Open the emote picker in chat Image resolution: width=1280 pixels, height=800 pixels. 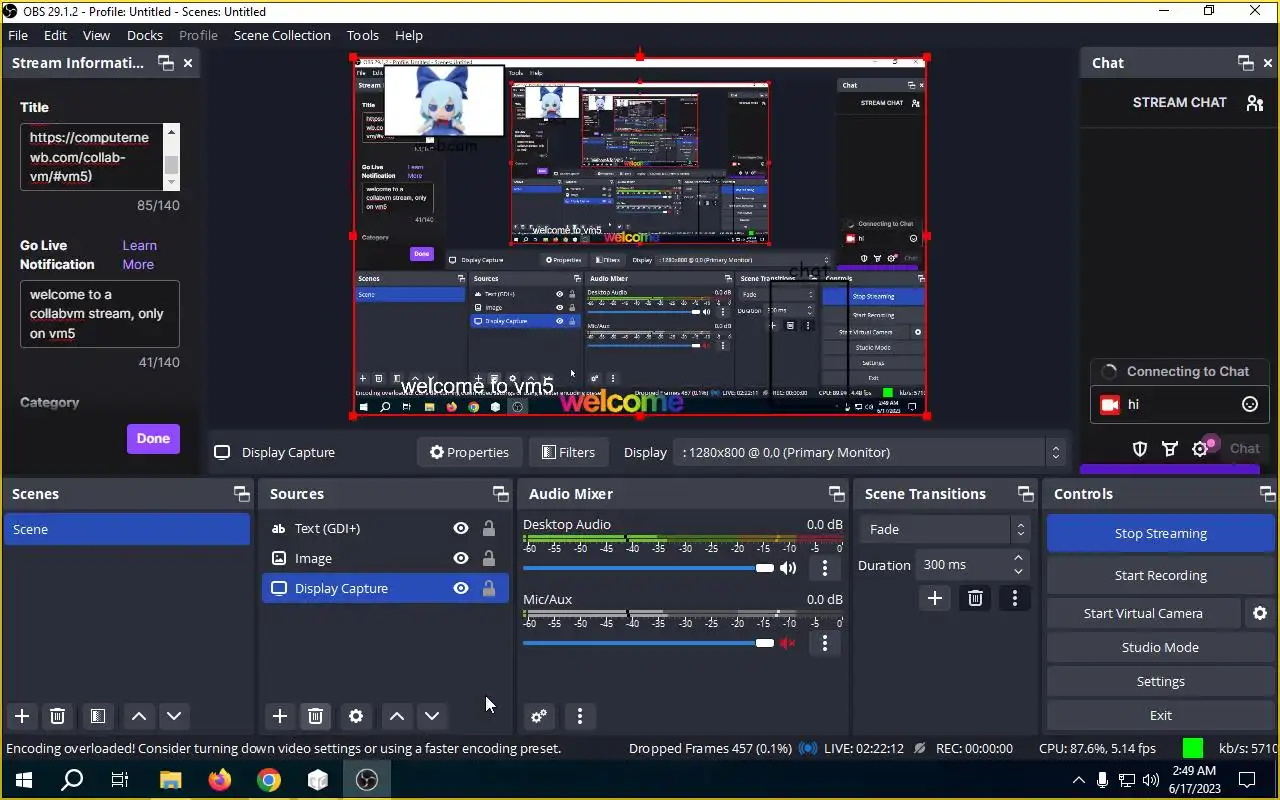tap(1249, 404)
